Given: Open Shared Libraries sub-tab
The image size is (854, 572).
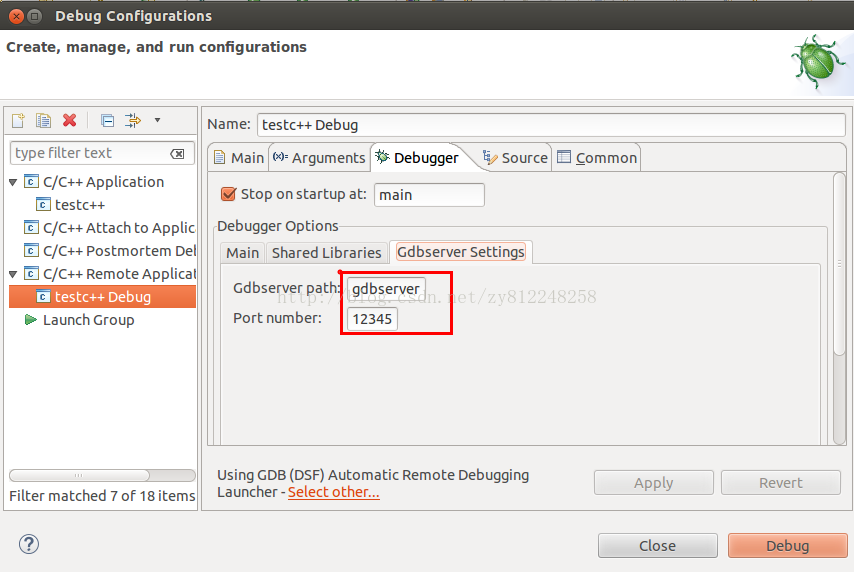Looking at the screenshot, I should (x=327, y=253).
